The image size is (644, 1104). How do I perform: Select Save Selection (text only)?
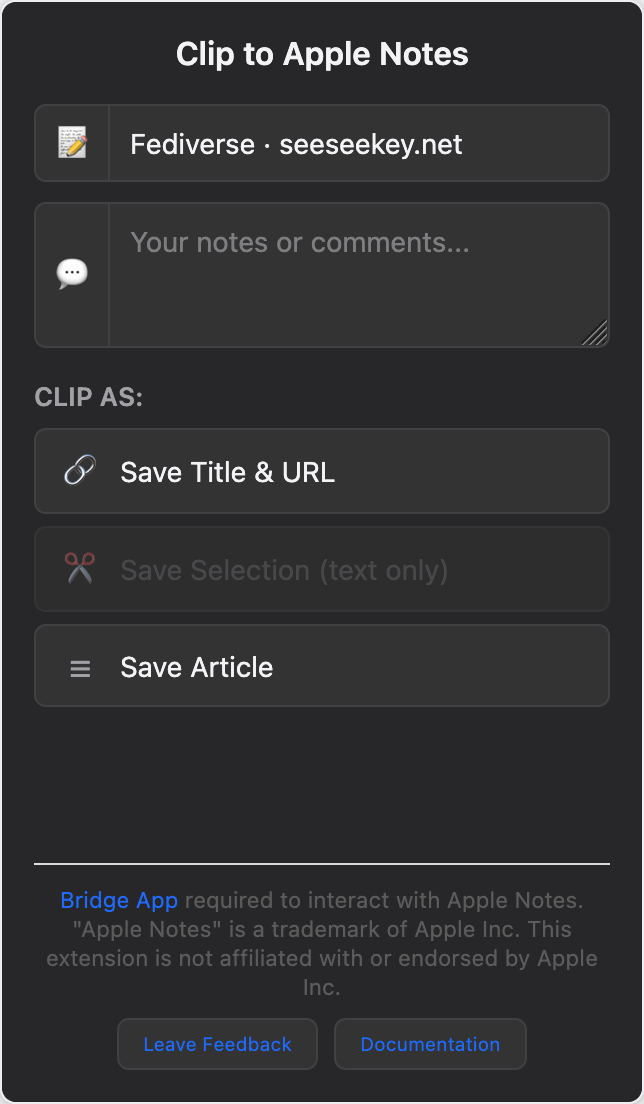tap(322, 569)
